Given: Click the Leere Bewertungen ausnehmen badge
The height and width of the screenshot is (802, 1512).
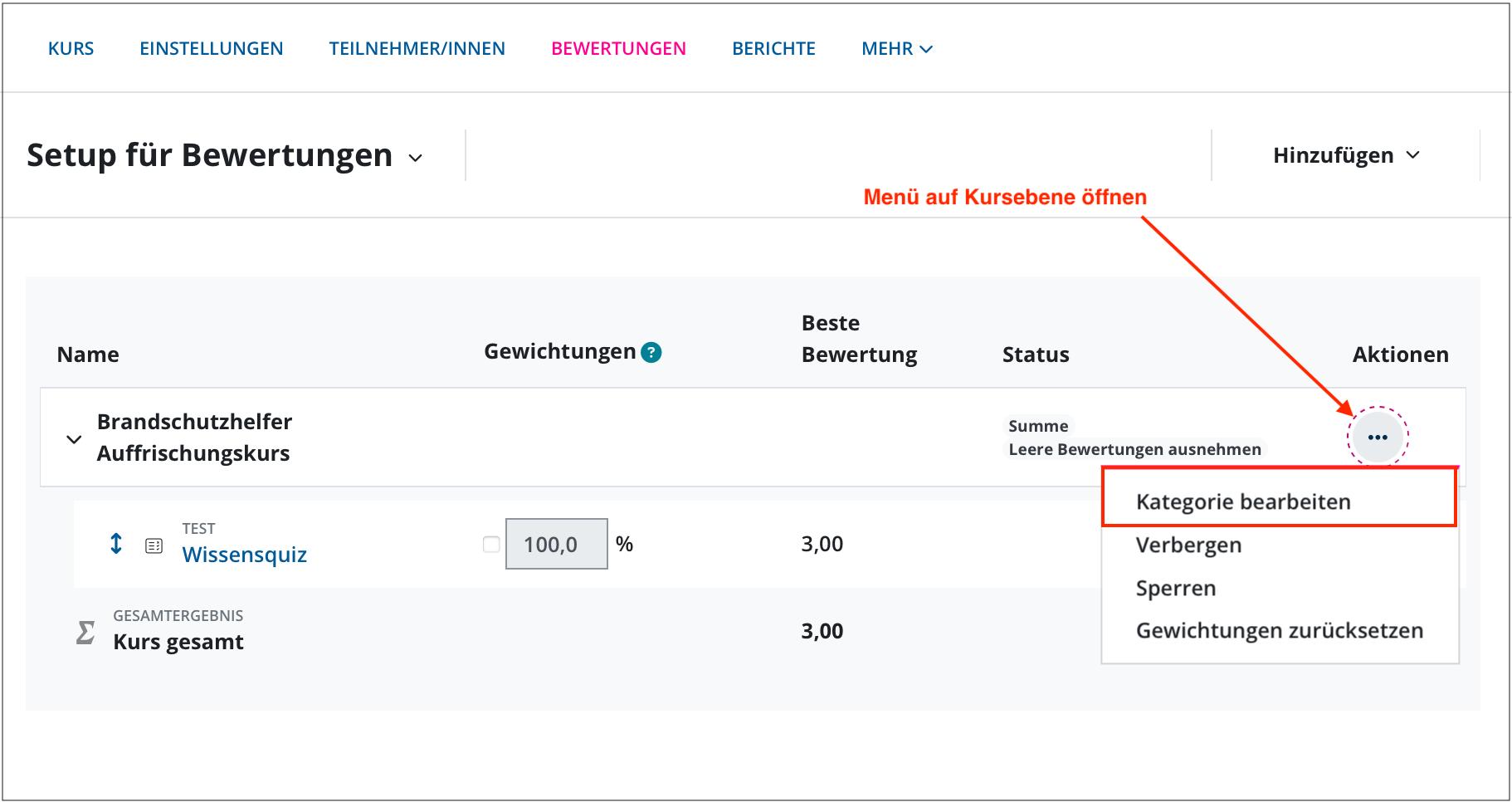Looking at the screenshot, I should click(x=1135, y=449).
